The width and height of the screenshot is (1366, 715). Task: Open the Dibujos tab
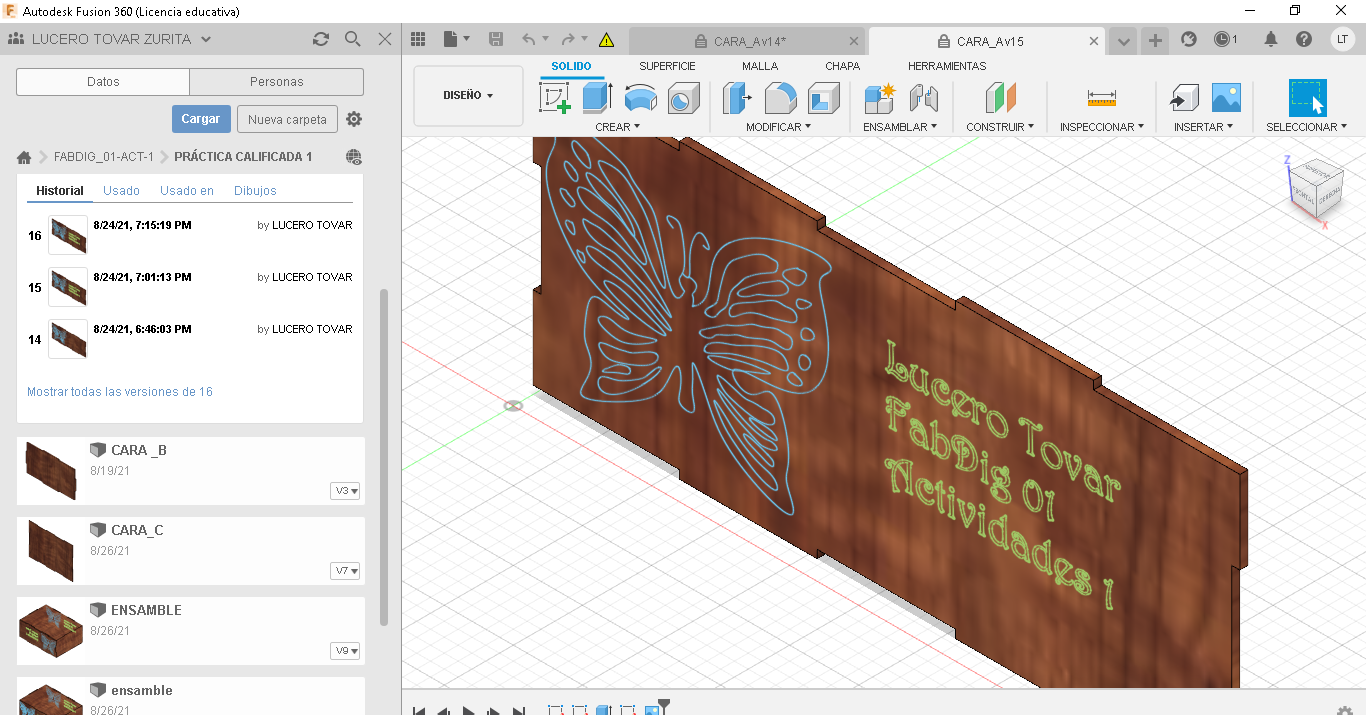[255, 190]
